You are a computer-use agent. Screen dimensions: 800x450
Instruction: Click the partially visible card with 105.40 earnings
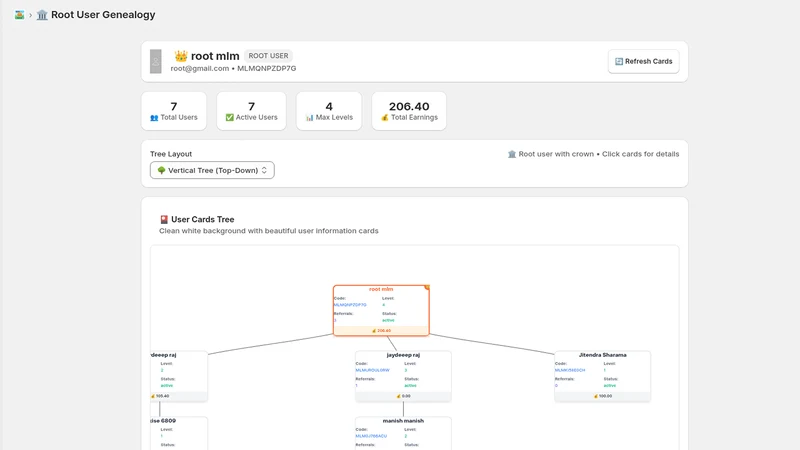(179, 376)
